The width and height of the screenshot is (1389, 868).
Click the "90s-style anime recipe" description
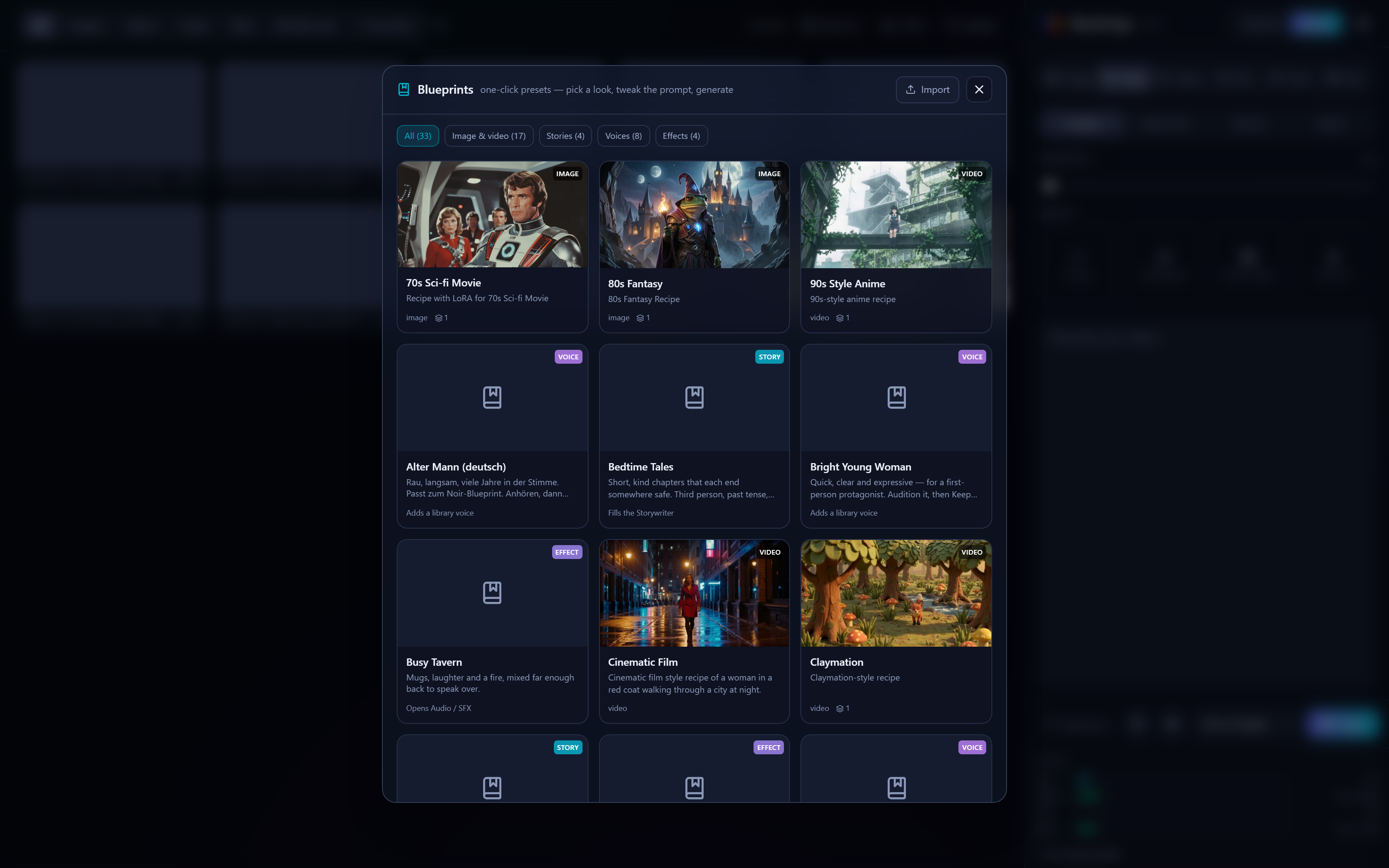point(852,299)
